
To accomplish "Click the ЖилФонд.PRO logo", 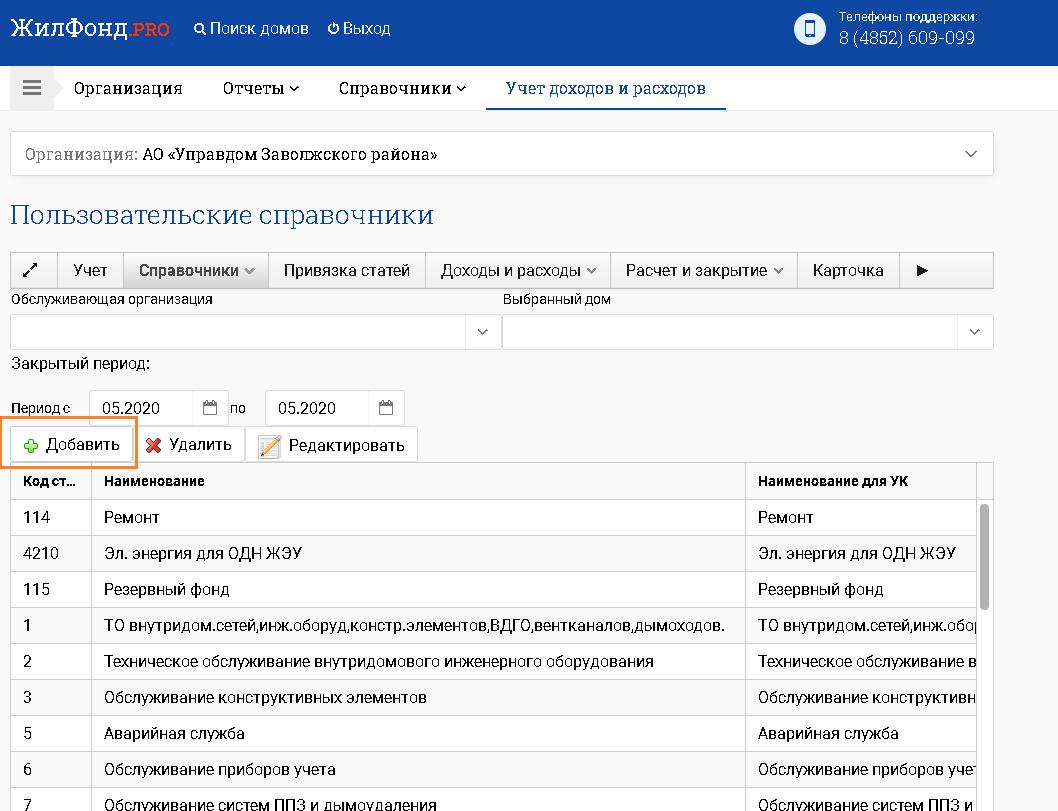I will tap(90, 29).
